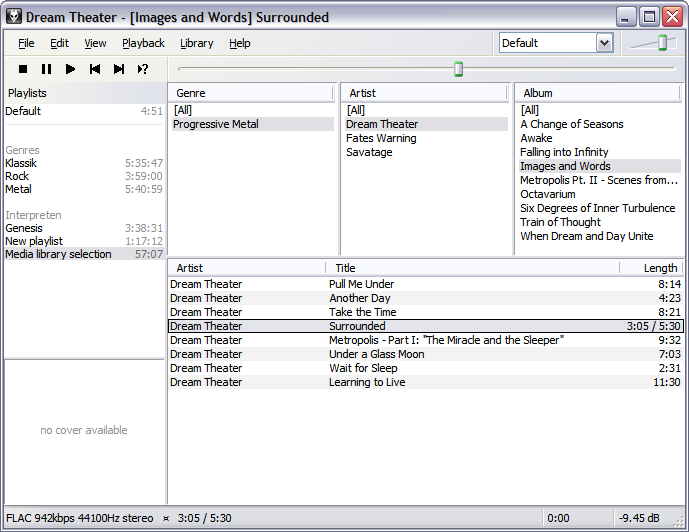The width and height of the screenshot is (689, 532).
Task: Select the track Wait for Sleep
Action: pyautogui.click(x=425, y=369)
